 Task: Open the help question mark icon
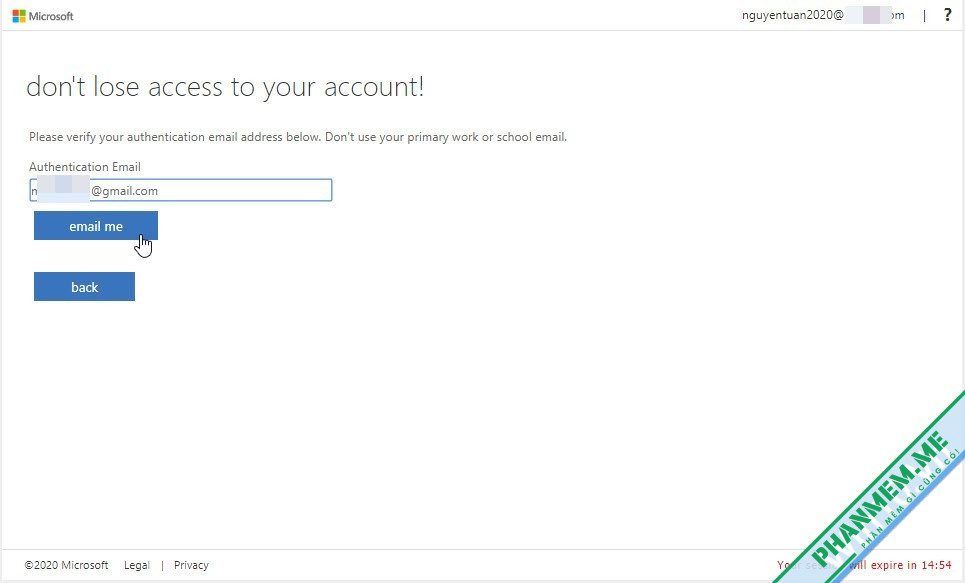[x=947, y=15]
